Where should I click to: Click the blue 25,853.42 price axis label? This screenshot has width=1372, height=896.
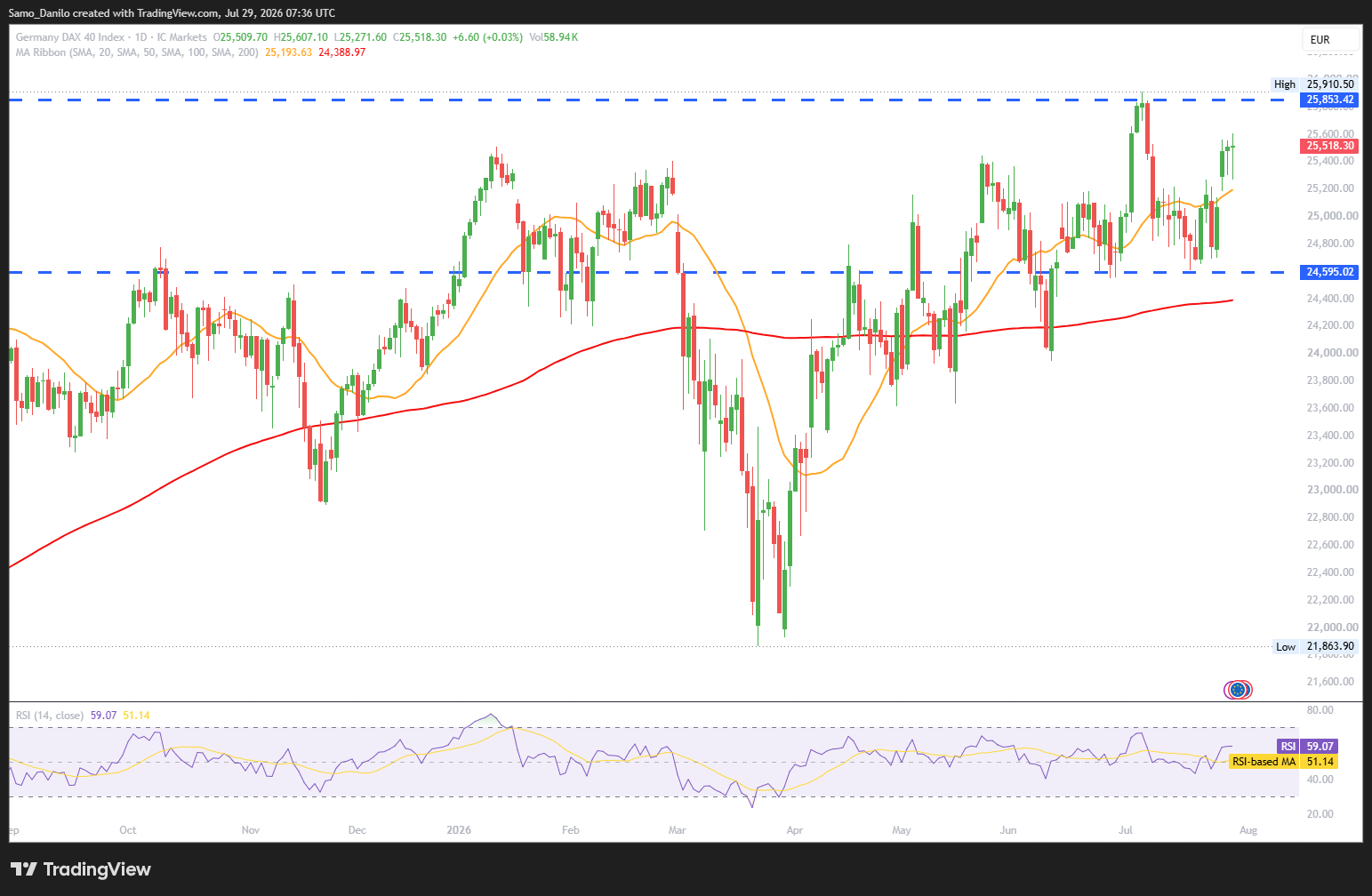1330,100
